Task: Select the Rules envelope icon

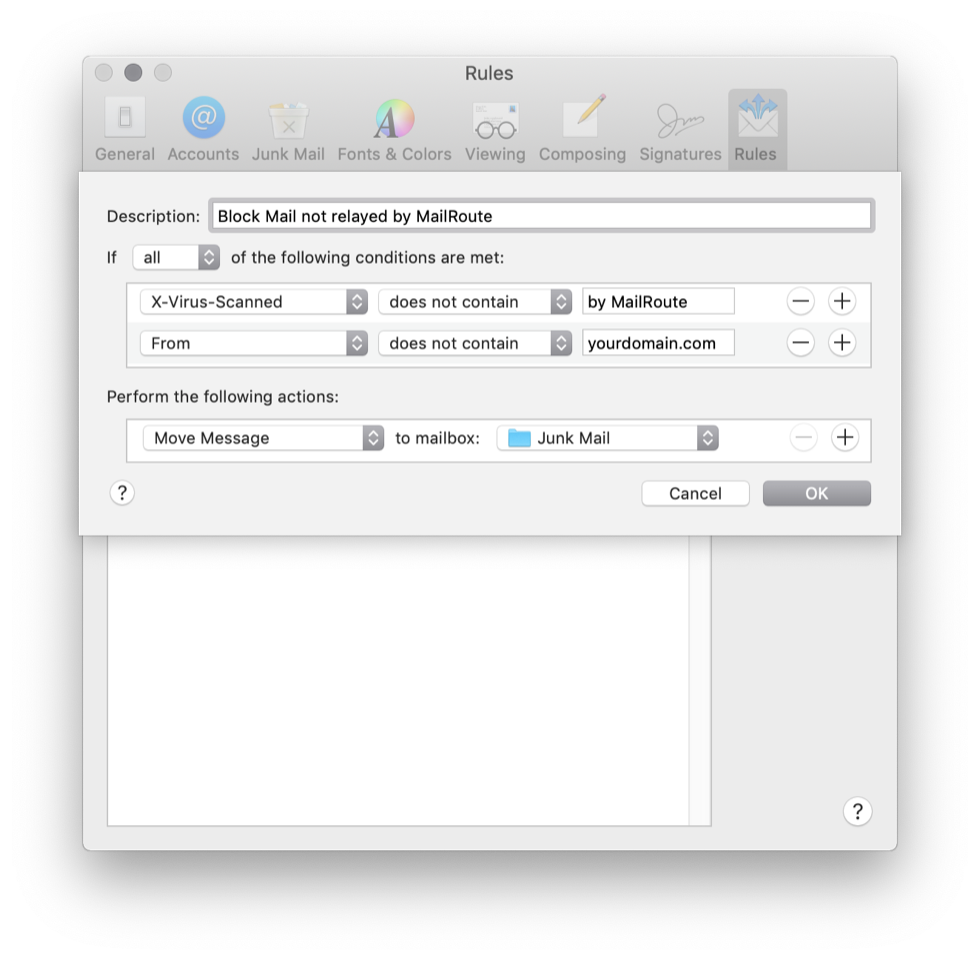Action: click(758, 116)
